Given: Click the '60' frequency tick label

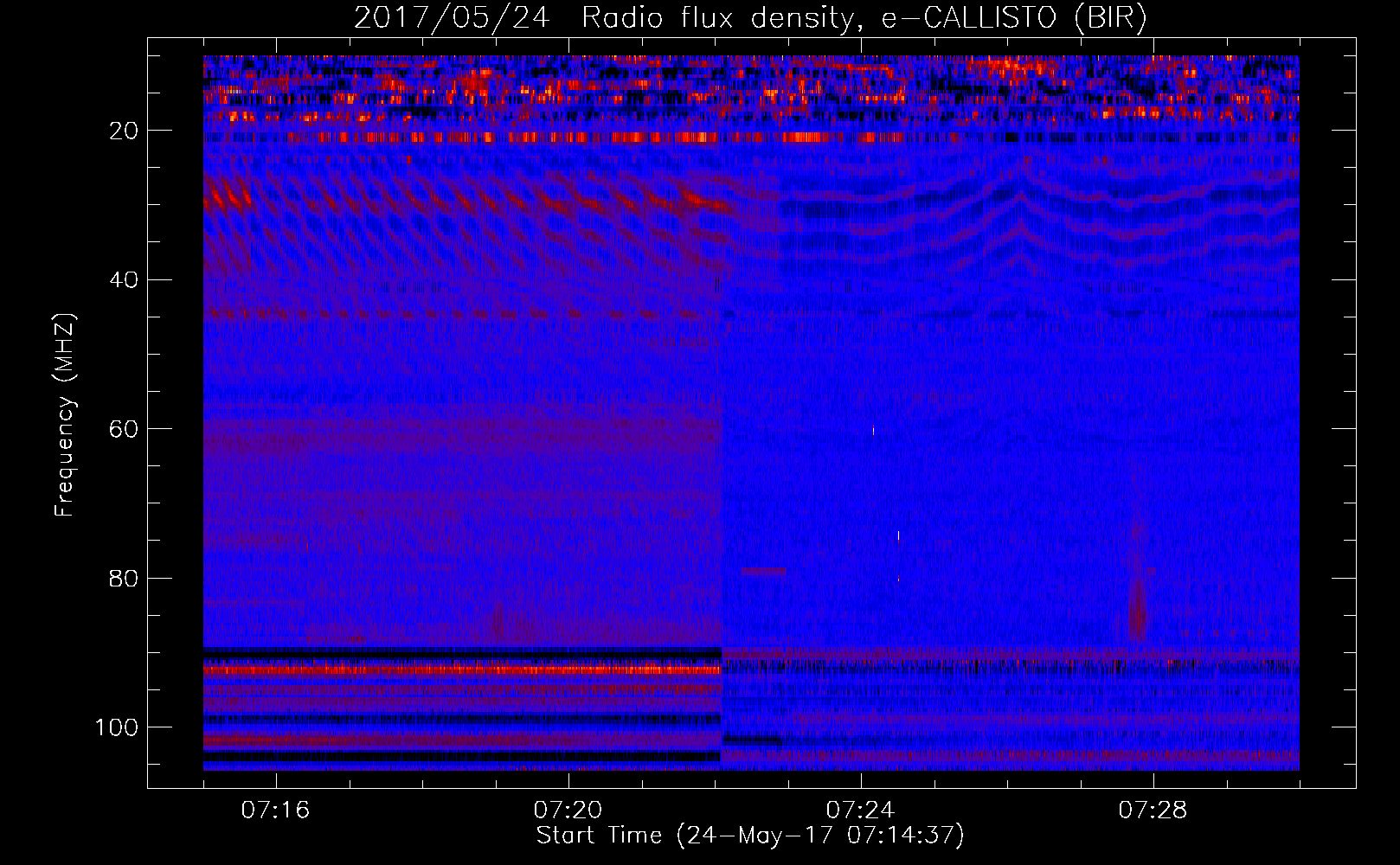Looking at the screenshot, I should coord(125,429).
